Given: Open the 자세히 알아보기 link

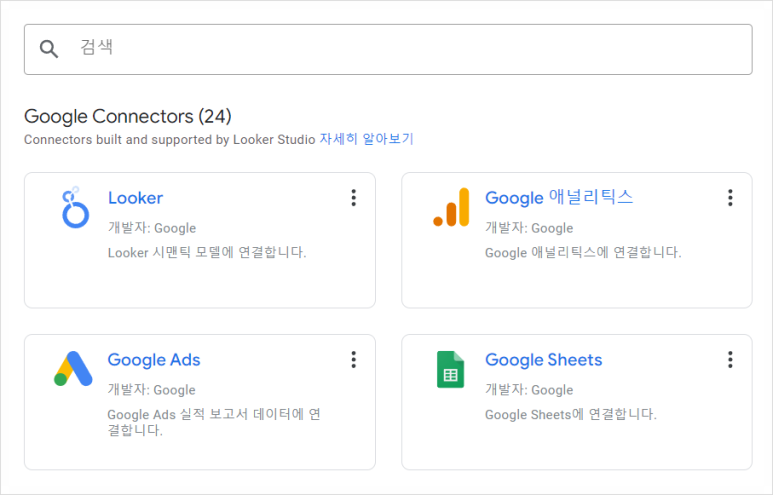Looking at the screenshot, I should pos(366,139).
